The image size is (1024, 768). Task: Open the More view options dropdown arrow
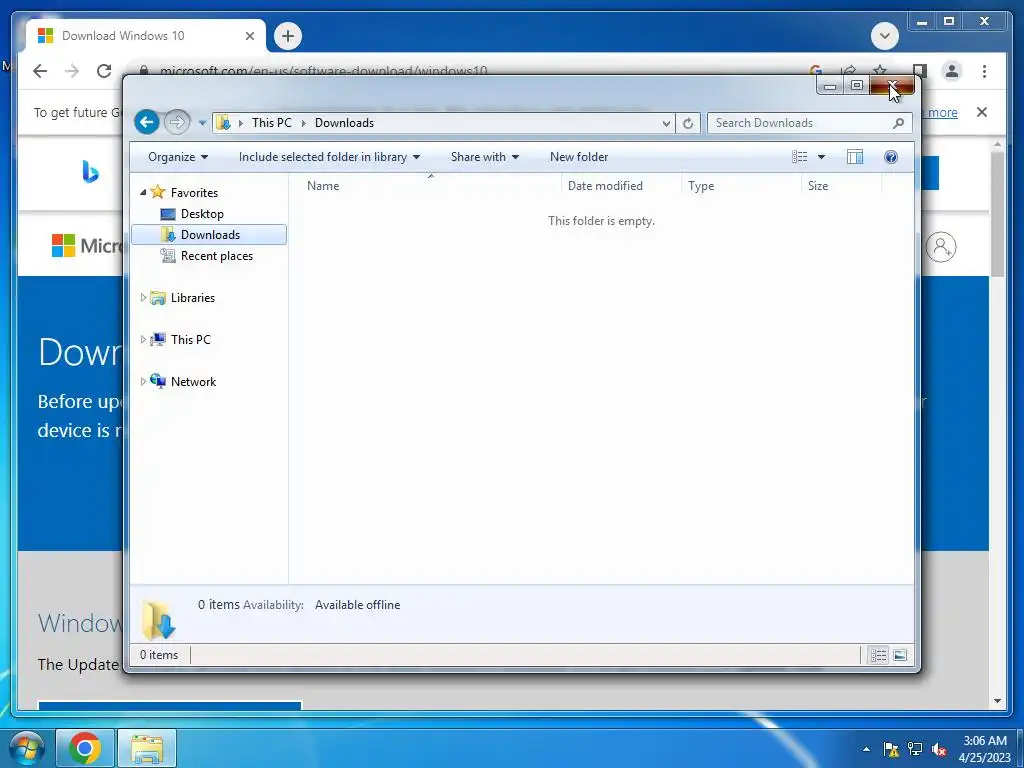pyautogui.click(x=822, y=157)
